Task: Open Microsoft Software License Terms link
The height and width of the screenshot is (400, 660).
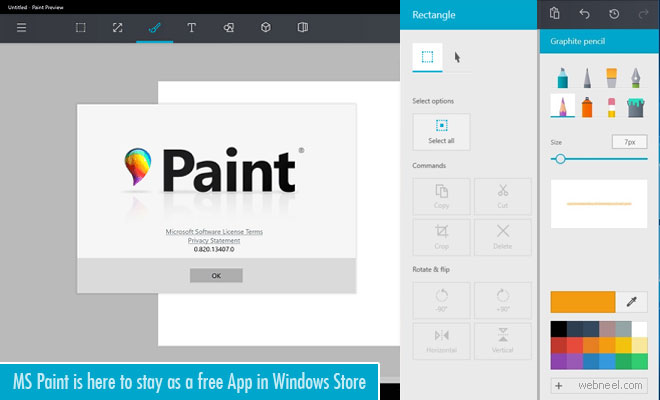Action: point(214,232)
